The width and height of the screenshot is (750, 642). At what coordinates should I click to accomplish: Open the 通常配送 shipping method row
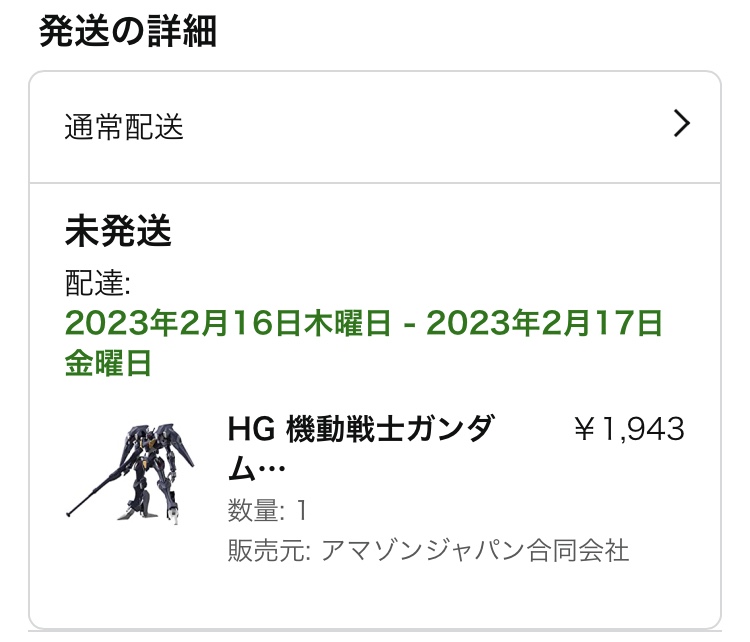pyautogui.click(x=375, y=127)
